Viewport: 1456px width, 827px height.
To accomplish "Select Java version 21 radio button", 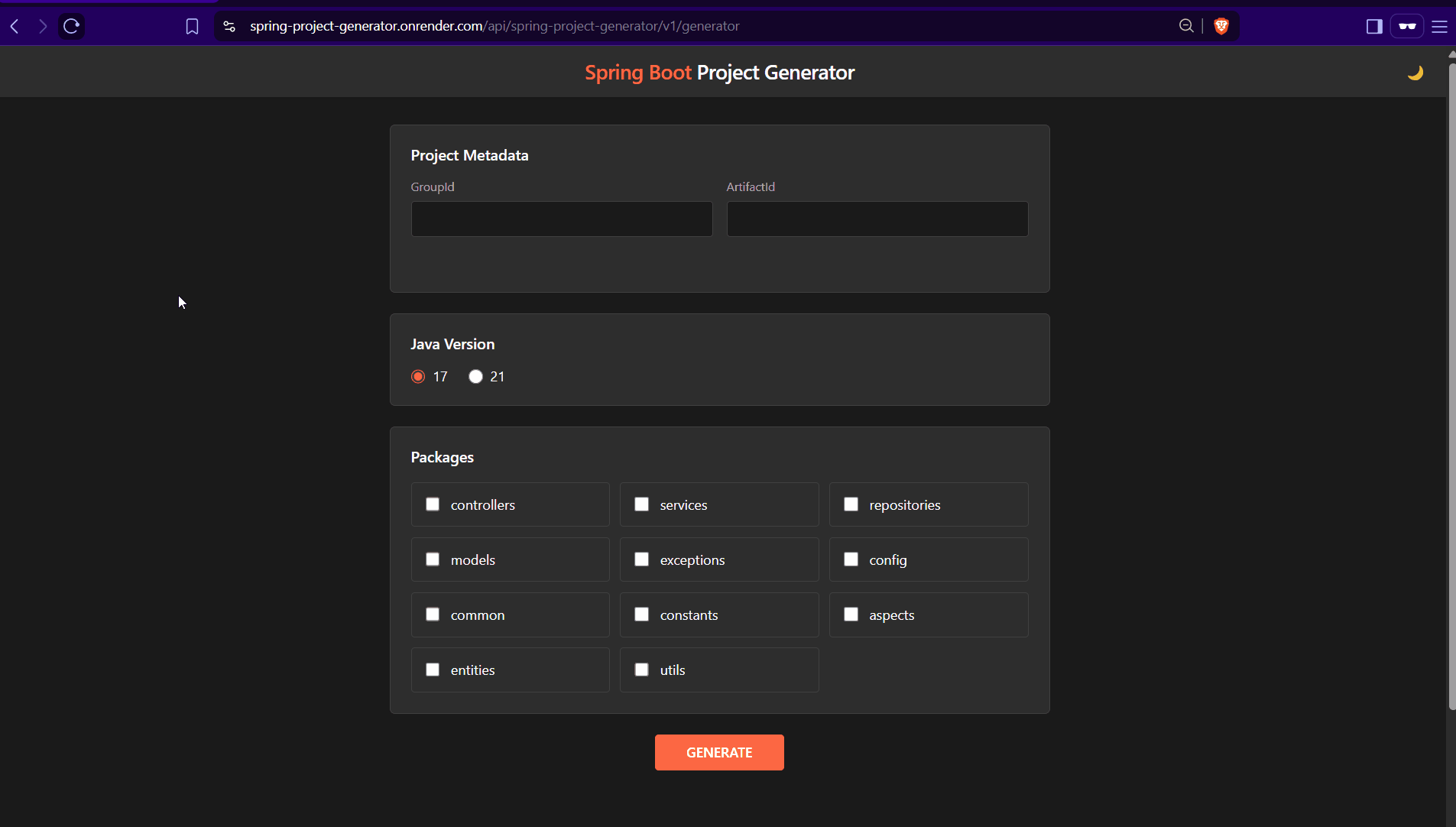I will 475,377.
